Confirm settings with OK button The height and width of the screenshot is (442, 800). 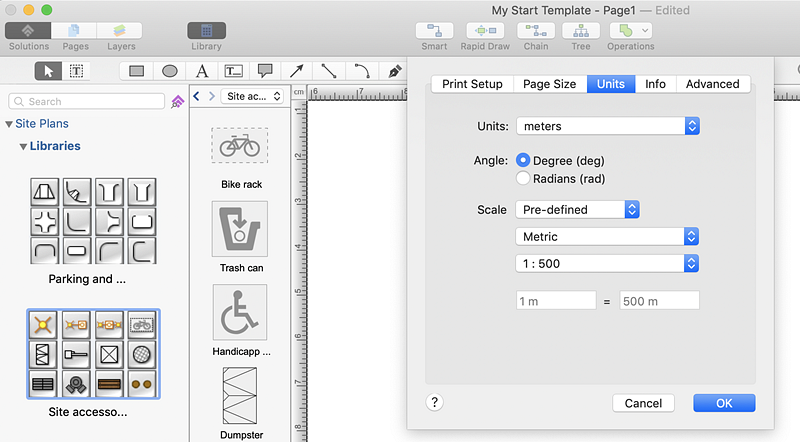[x=724, y=403]
